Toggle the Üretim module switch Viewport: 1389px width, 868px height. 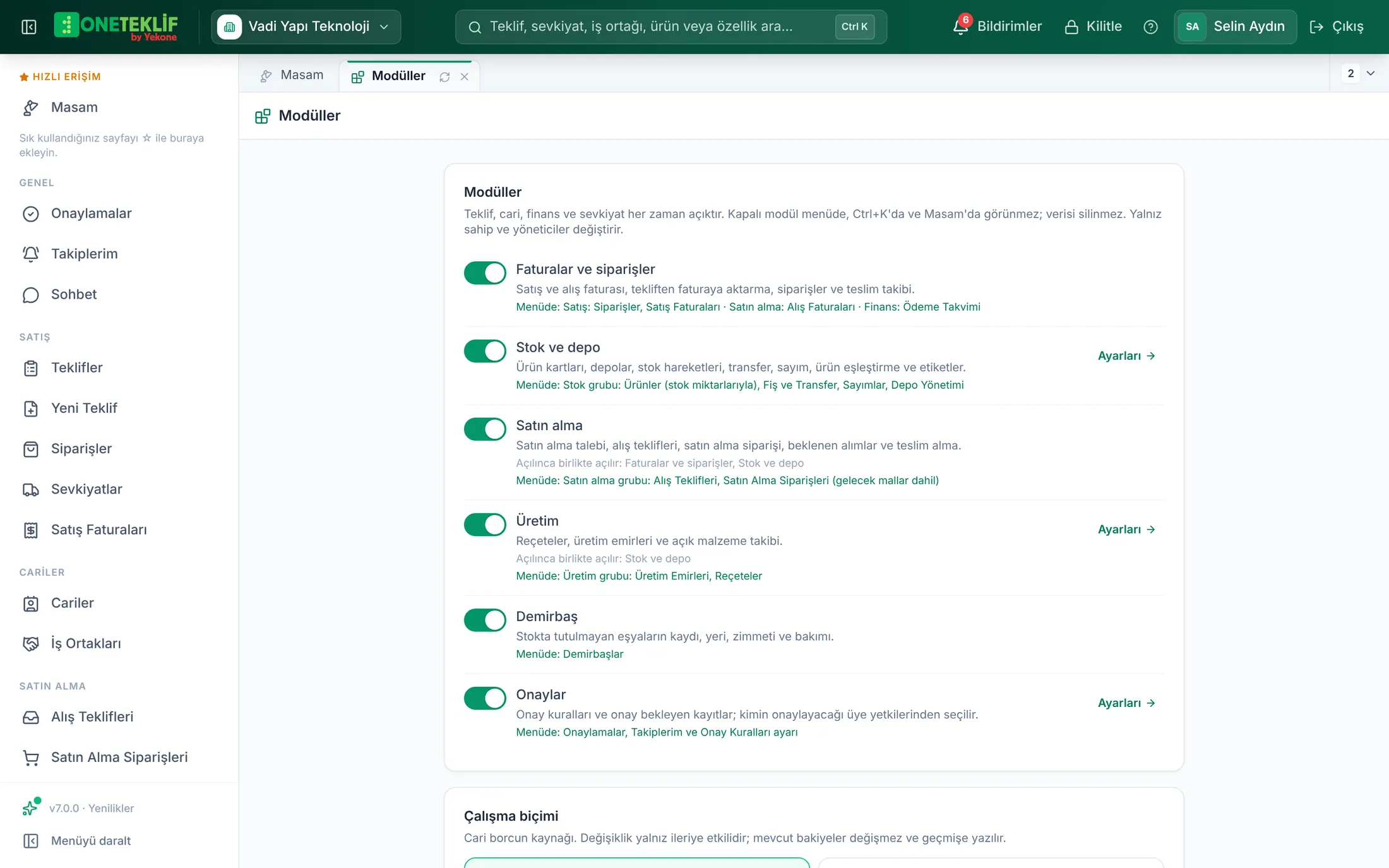[485, 525]
